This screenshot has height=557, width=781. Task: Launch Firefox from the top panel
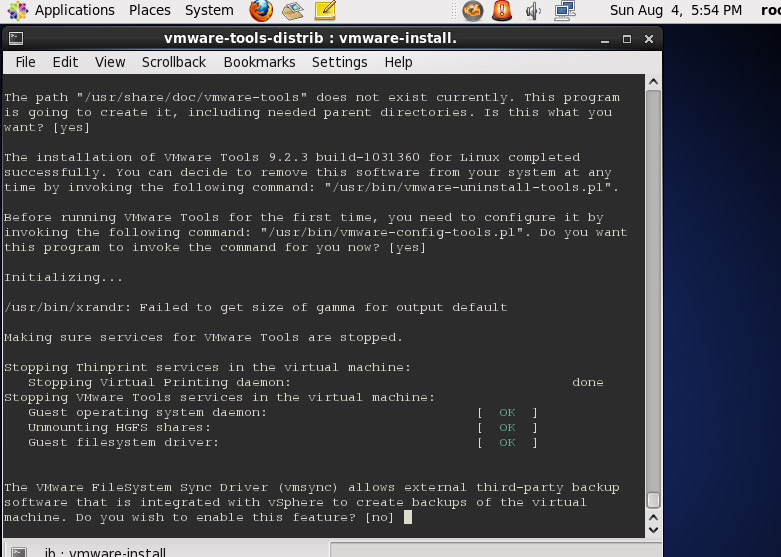[261, 10]
